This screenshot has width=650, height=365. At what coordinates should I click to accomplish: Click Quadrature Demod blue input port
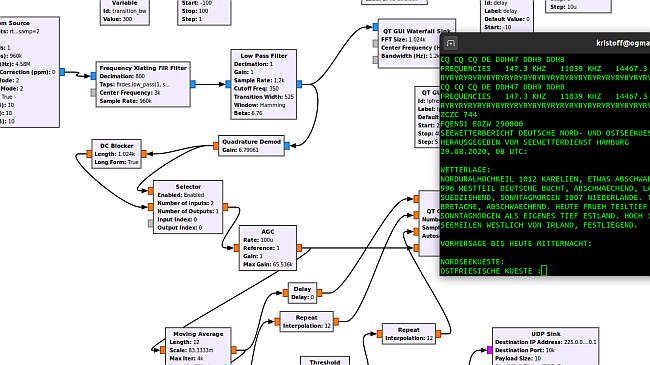tap(287, 146)
